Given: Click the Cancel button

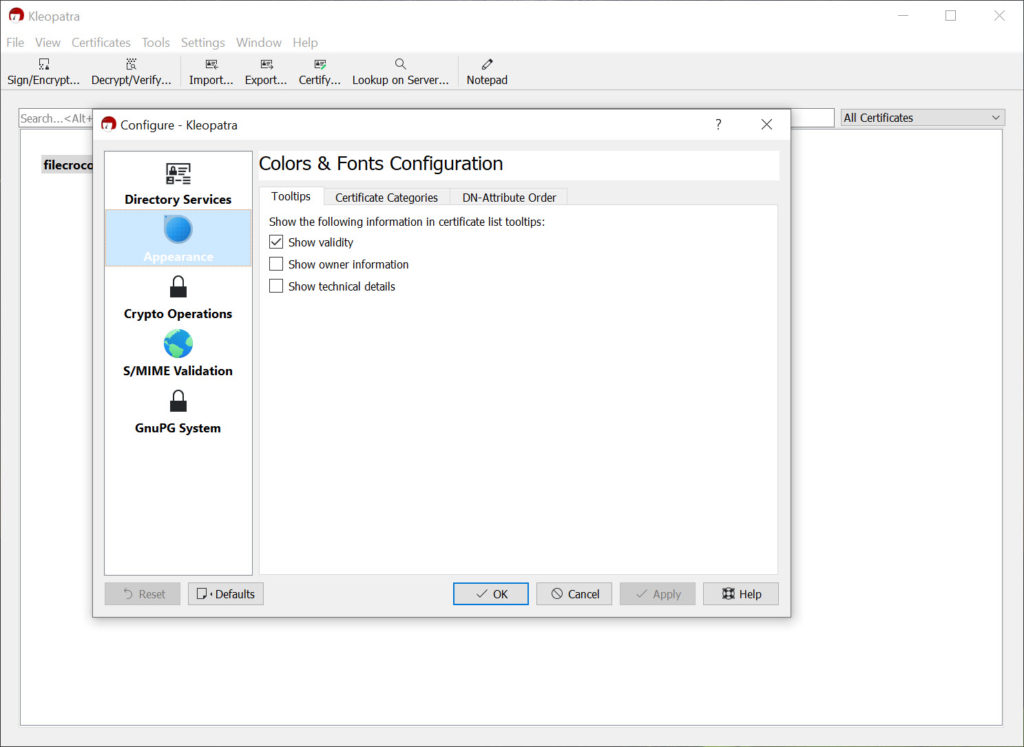Looking at the screenshot, I should (574, 594).
